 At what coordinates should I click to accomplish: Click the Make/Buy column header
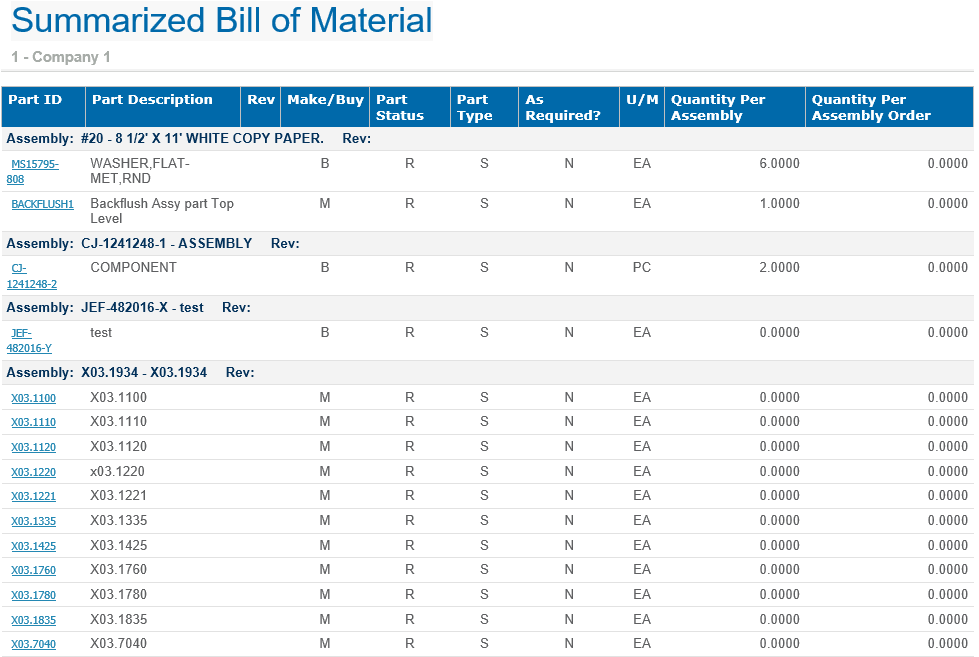[325, 100]
